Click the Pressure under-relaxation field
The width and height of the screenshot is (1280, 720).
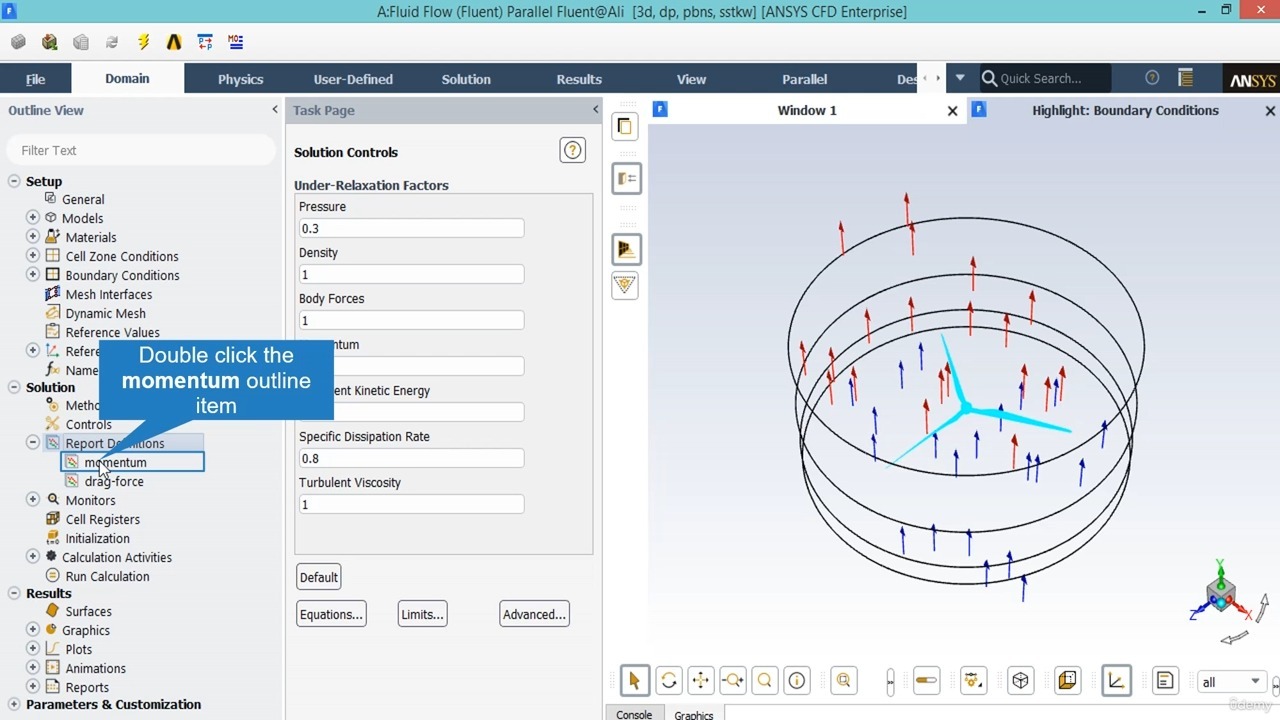tap(411, 228)
